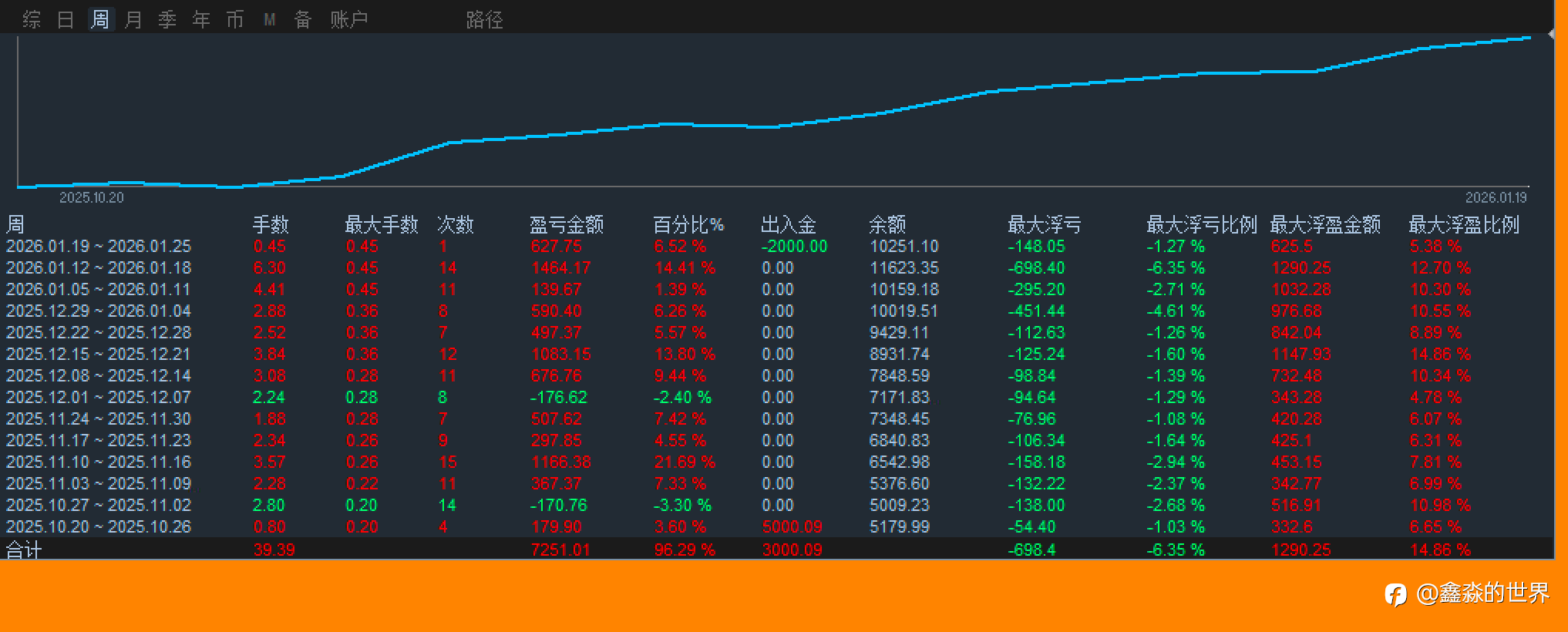Image resolution: width=1568 pixels, height=632 pixels.
Task: Open the 月 monthly statistics tab
Action: [x=133, y=19]
